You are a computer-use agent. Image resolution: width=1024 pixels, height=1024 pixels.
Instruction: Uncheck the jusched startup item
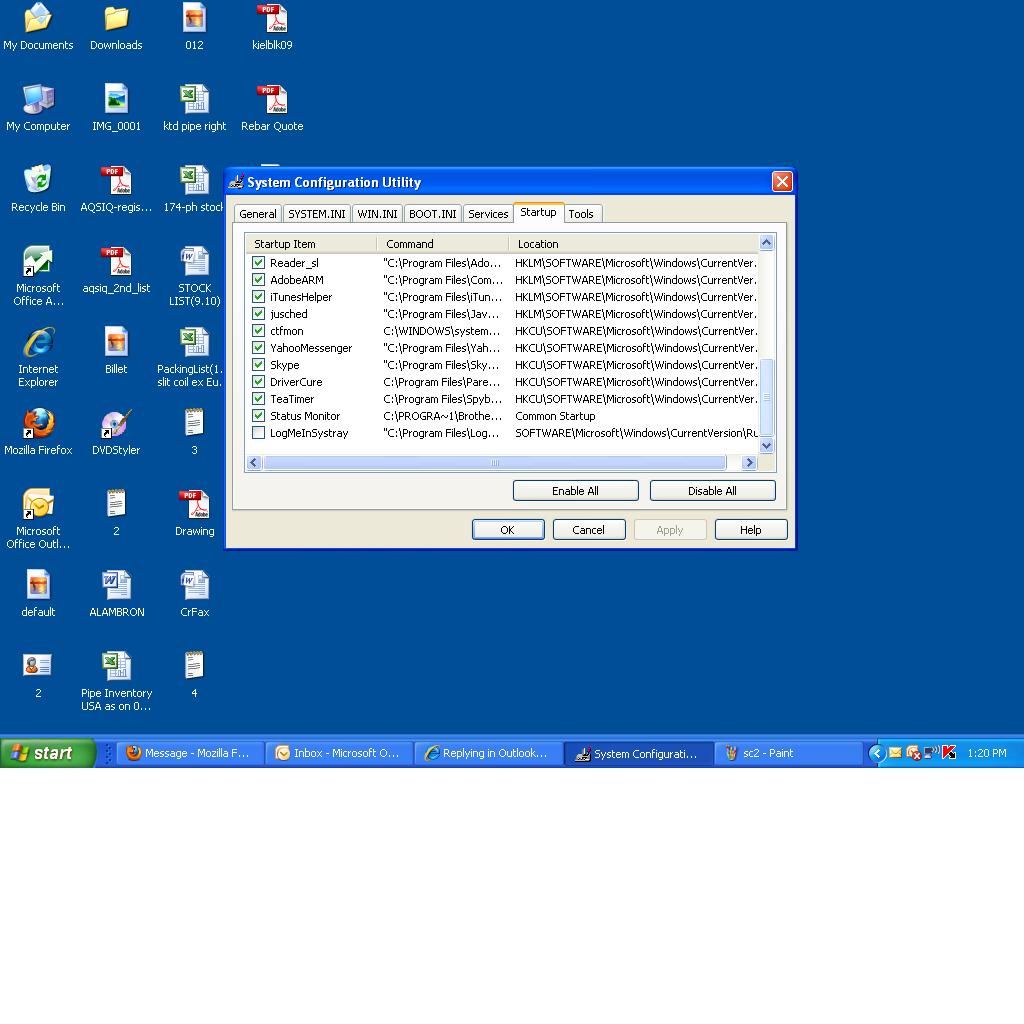(x=259, y=313)
